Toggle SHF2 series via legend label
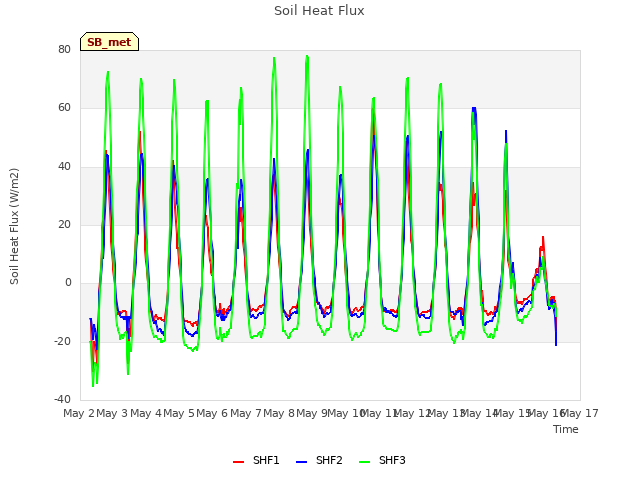Screen dimensions: 640x480 329,460
